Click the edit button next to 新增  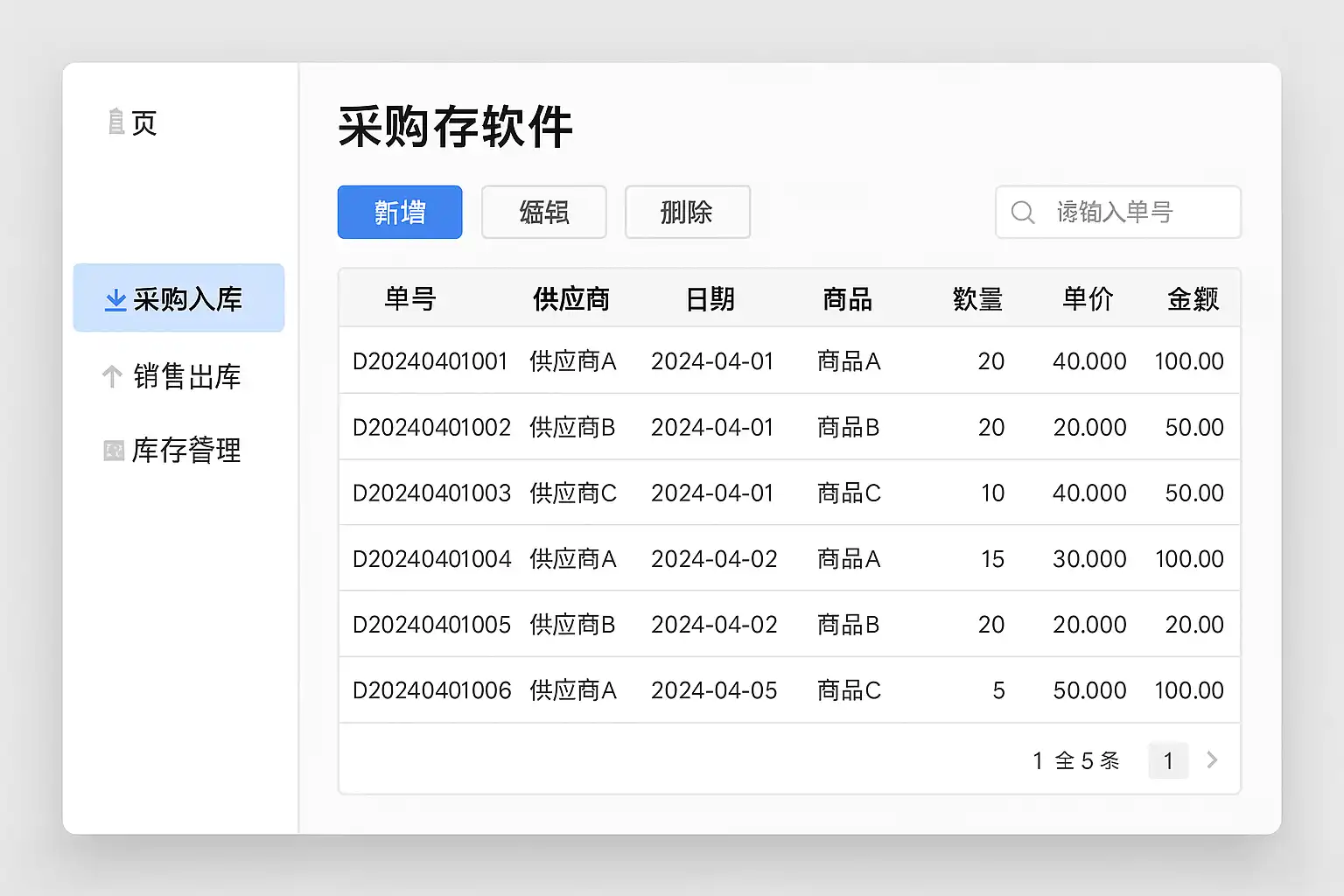pyautogui.click(x=543, y=212)
